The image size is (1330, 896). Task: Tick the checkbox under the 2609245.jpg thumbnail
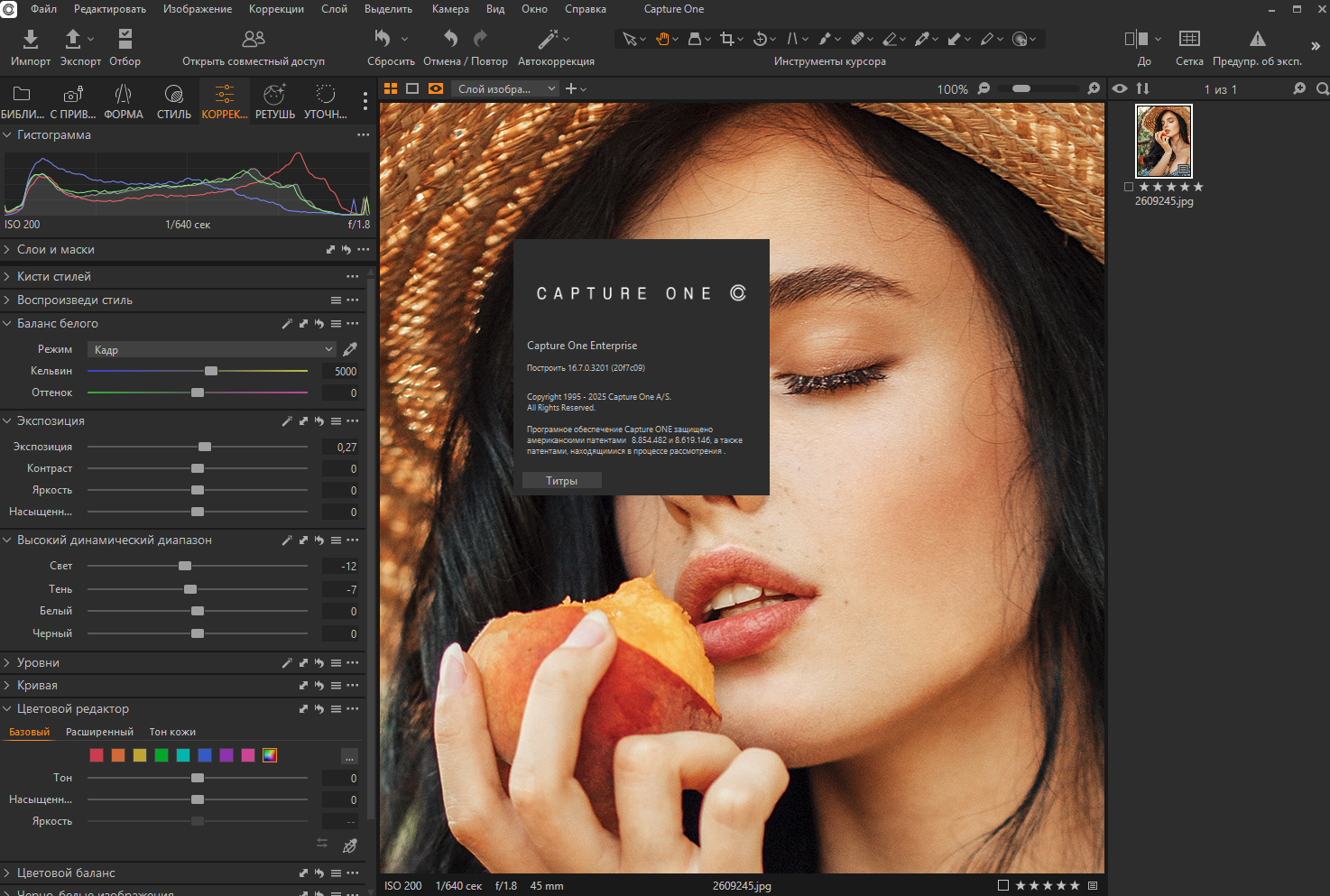[1129, 187]
